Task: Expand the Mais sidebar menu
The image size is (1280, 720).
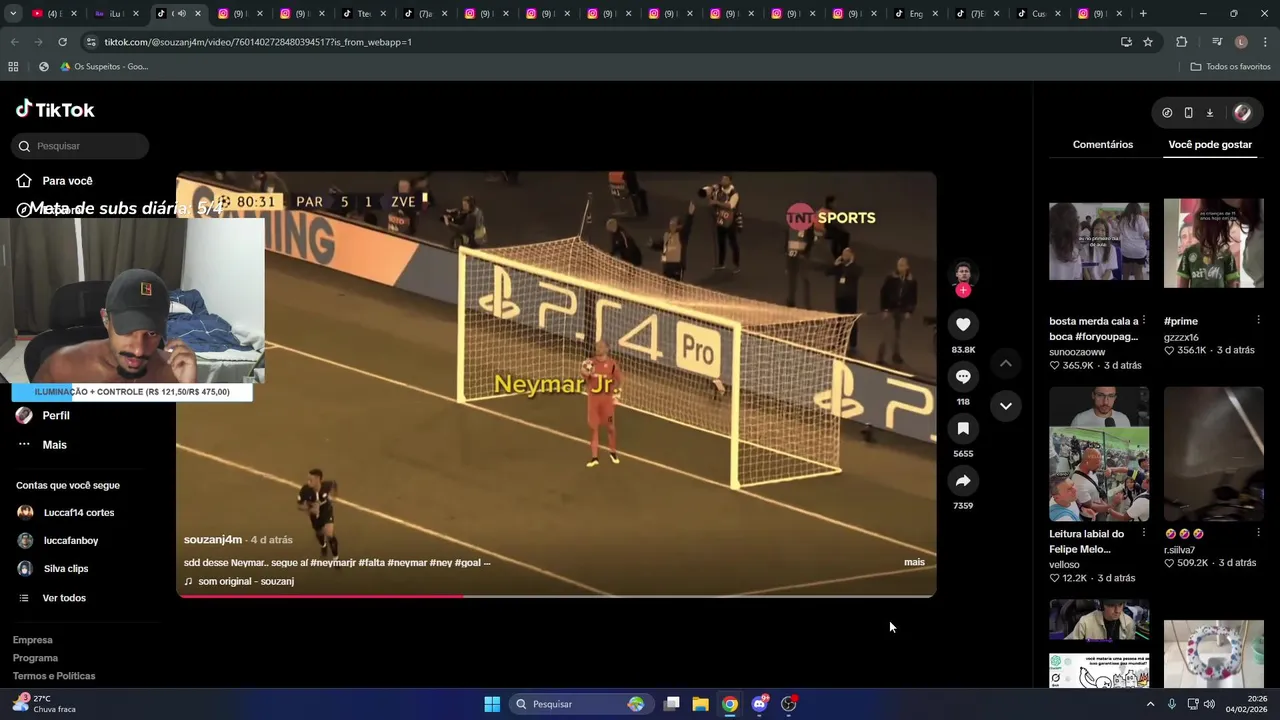Action: point(54,444)
